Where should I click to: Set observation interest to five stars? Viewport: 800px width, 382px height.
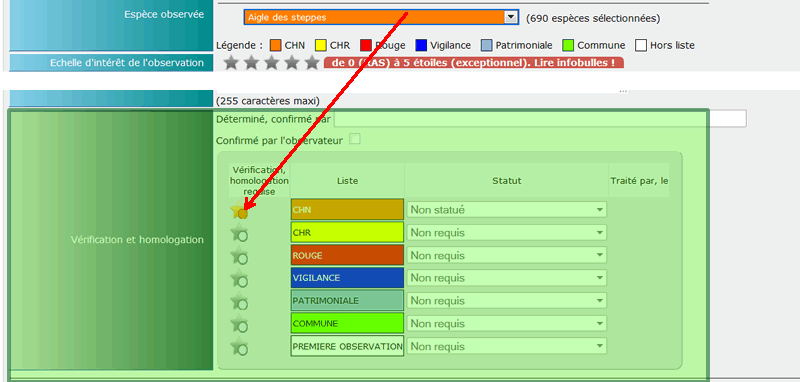tap(311, 63)
